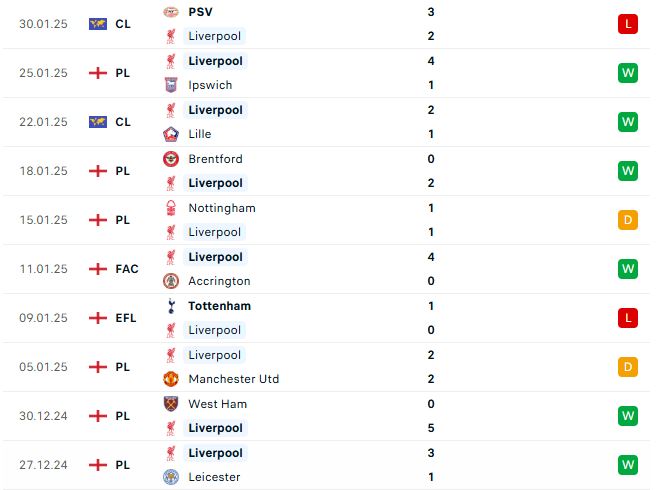Click the West Ham crest icon
Image resolution: width=658 pixels, height=490 pixels.
[x=171, y=404]
